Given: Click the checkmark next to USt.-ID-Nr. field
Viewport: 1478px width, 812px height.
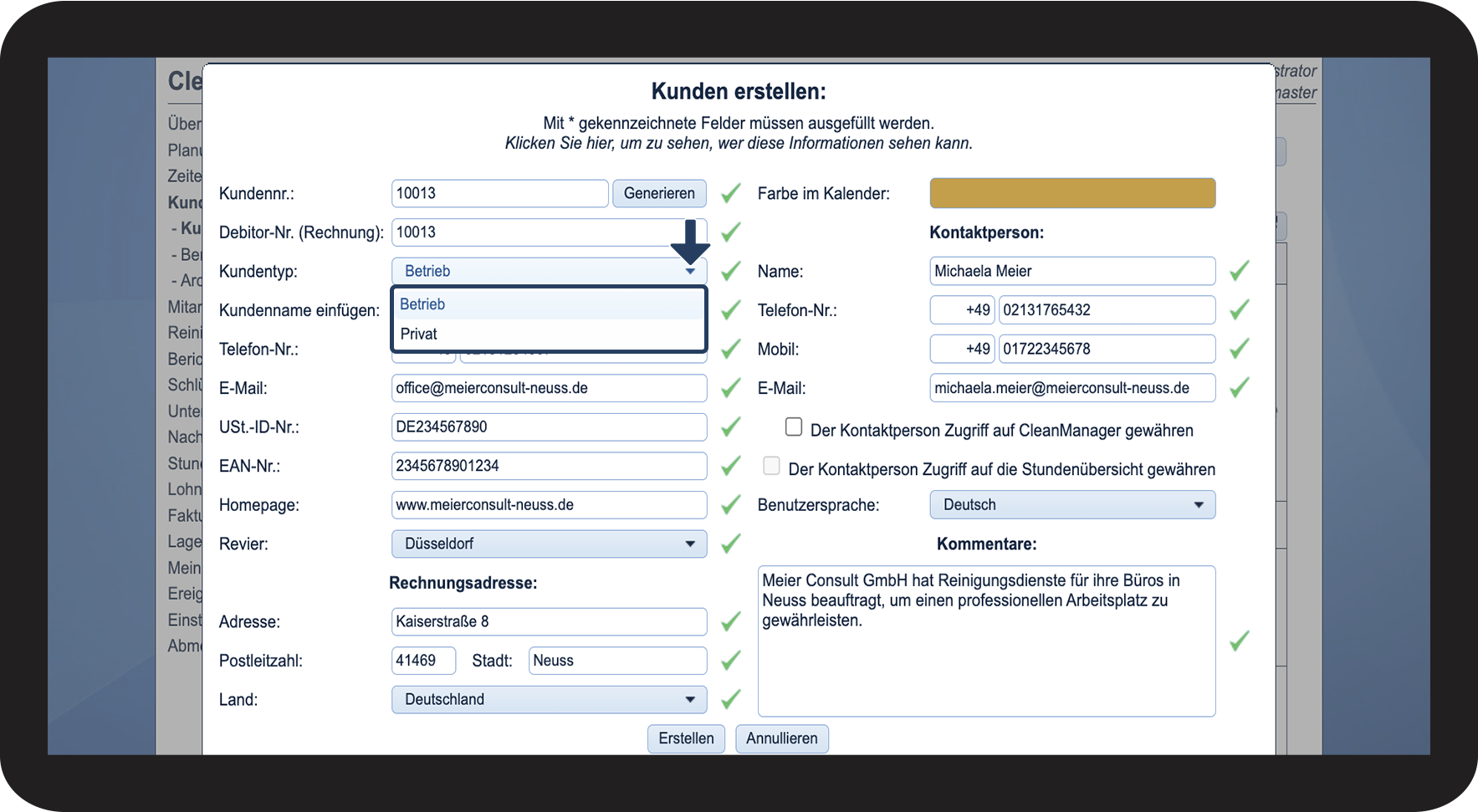Looking at the screenshot, I should pyautogui.click(x=730, y=427).
